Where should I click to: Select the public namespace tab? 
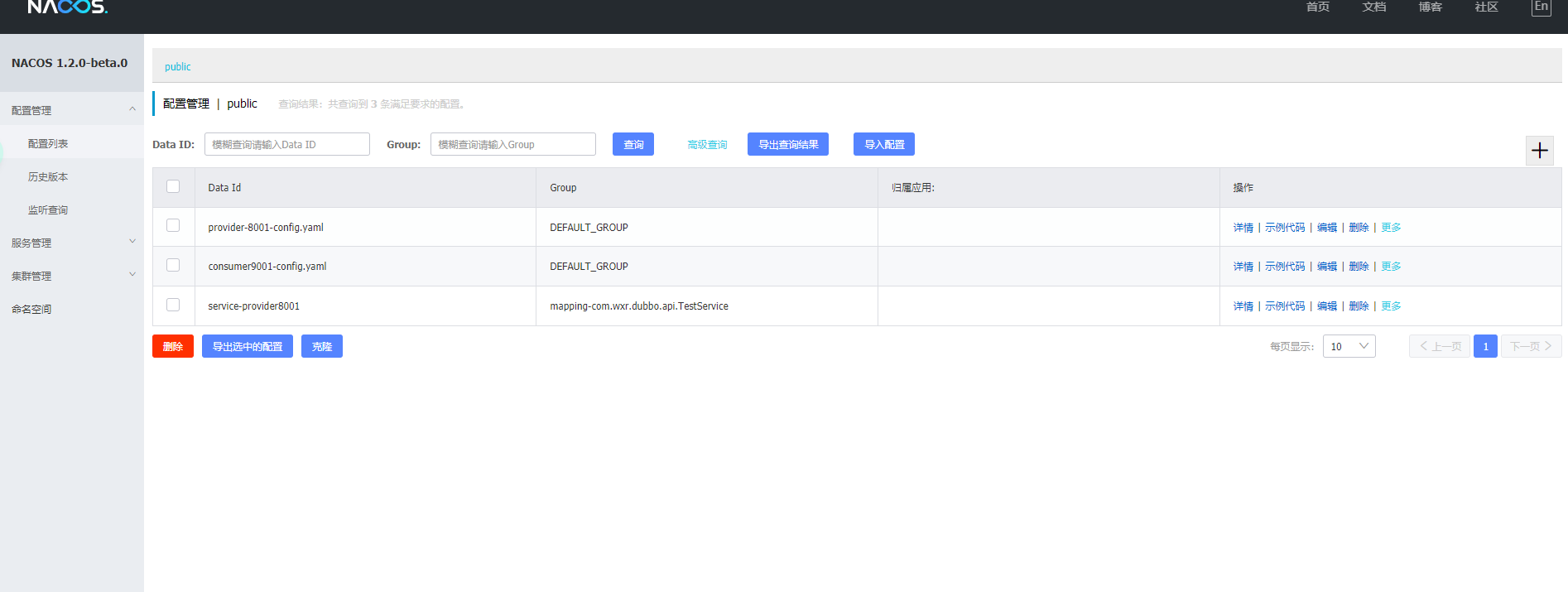point(177,66)
